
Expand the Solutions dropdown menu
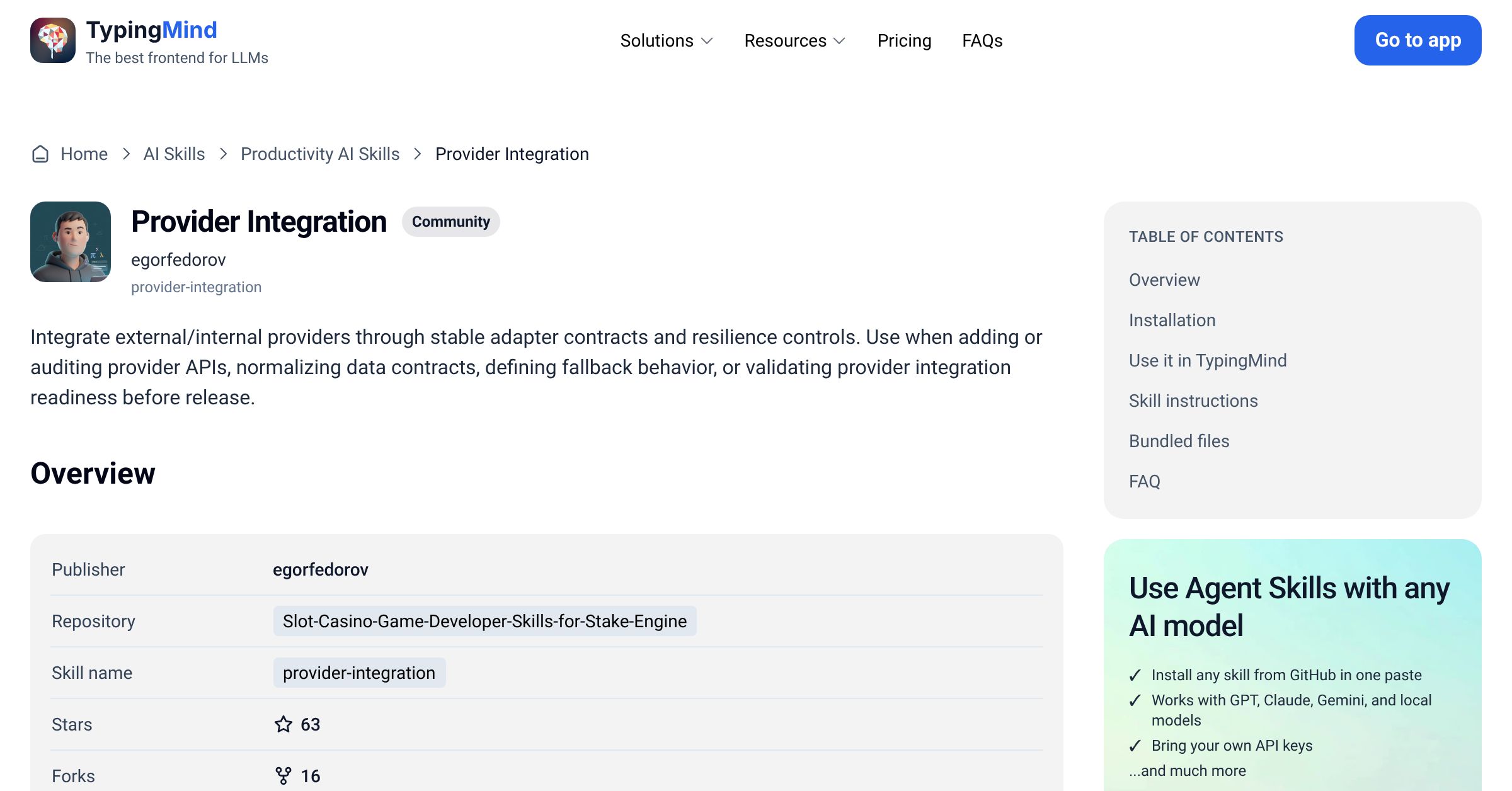point(667,40)
